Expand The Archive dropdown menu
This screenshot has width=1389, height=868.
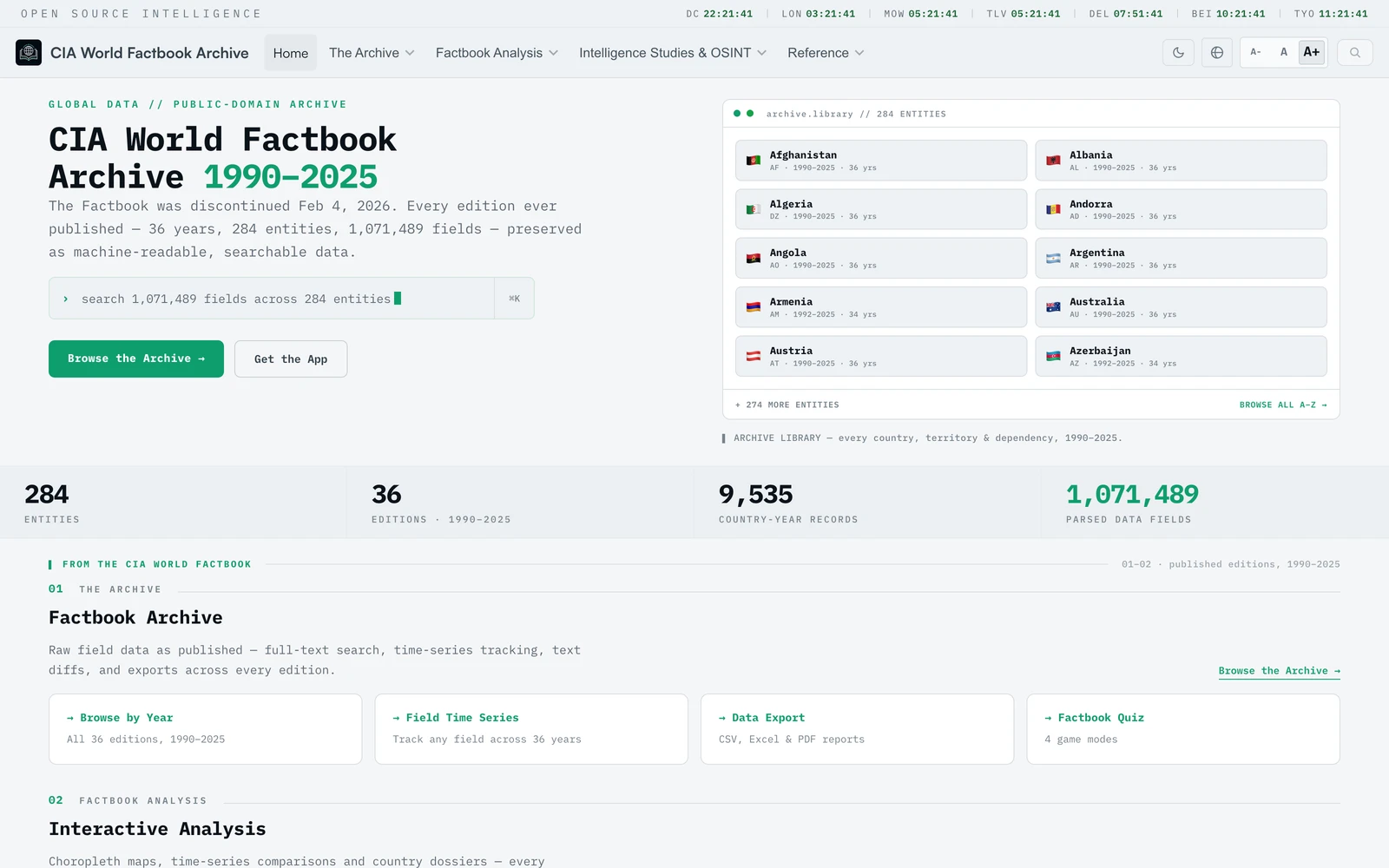point(372,53)
